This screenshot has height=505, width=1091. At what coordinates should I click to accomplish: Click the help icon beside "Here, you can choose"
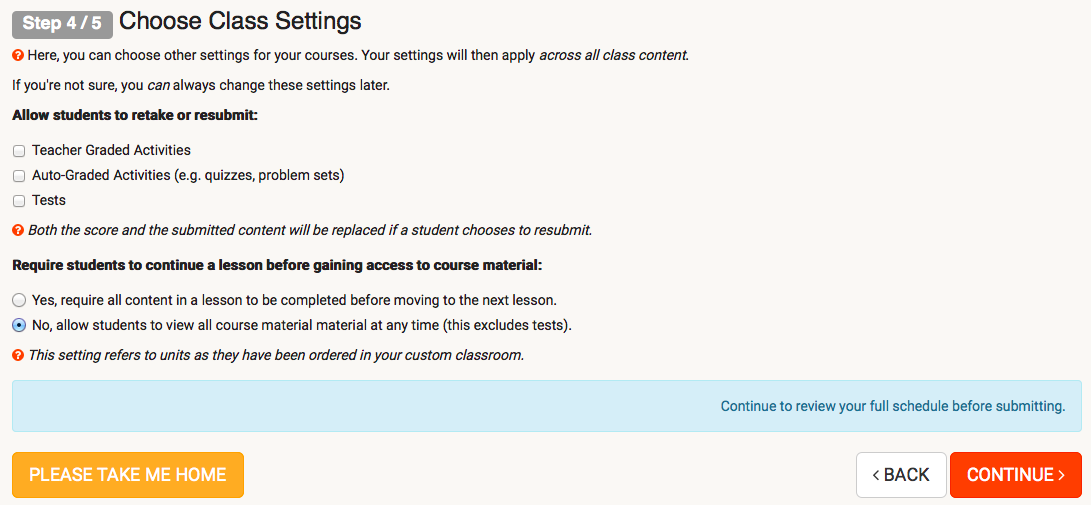point(18,55)
